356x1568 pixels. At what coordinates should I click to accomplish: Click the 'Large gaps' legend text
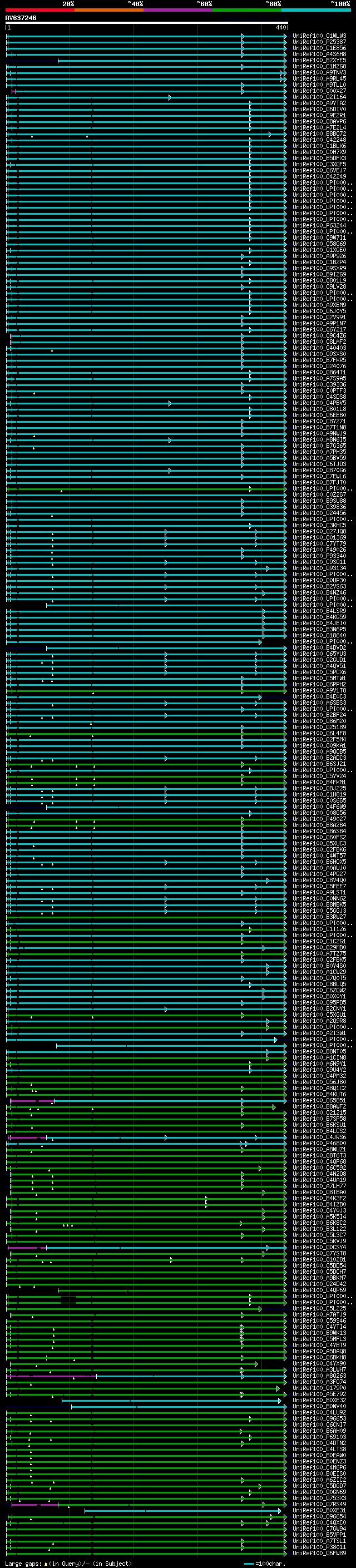[23, 1564]
